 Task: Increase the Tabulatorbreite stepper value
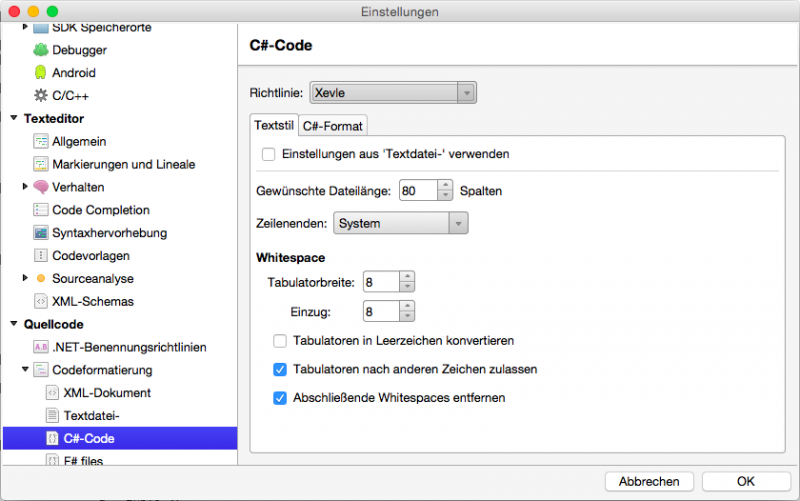(x=407, y=277)
